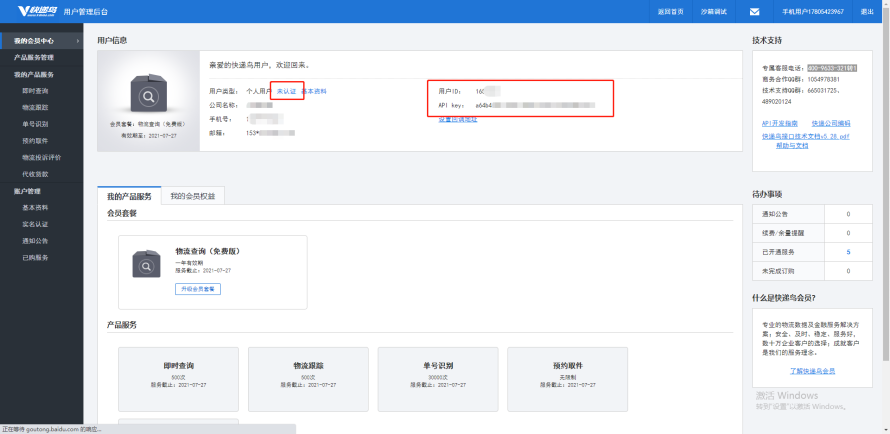
Task: Open 产品服务管理 in sidebar
Action: (x=34, y=58)
